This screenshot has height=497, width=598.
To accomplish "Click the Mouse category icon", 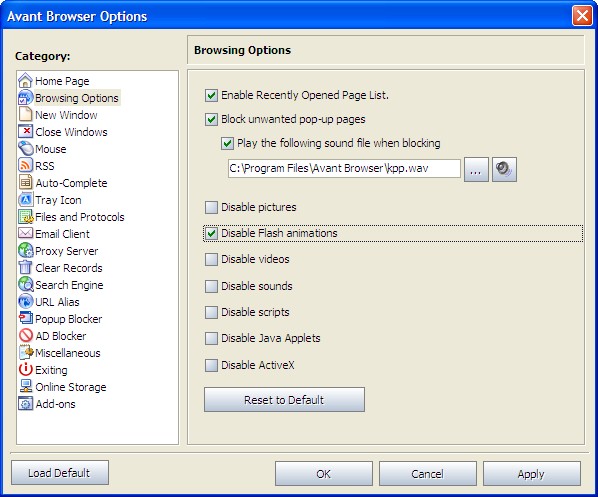I will point(25,148).
